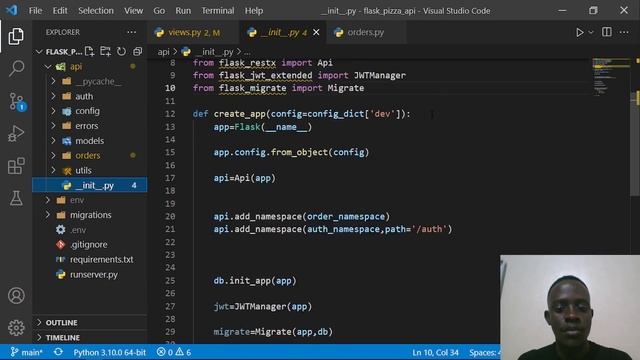
Task: Refresh the Explorer file tree
Action: coord(121,51)
